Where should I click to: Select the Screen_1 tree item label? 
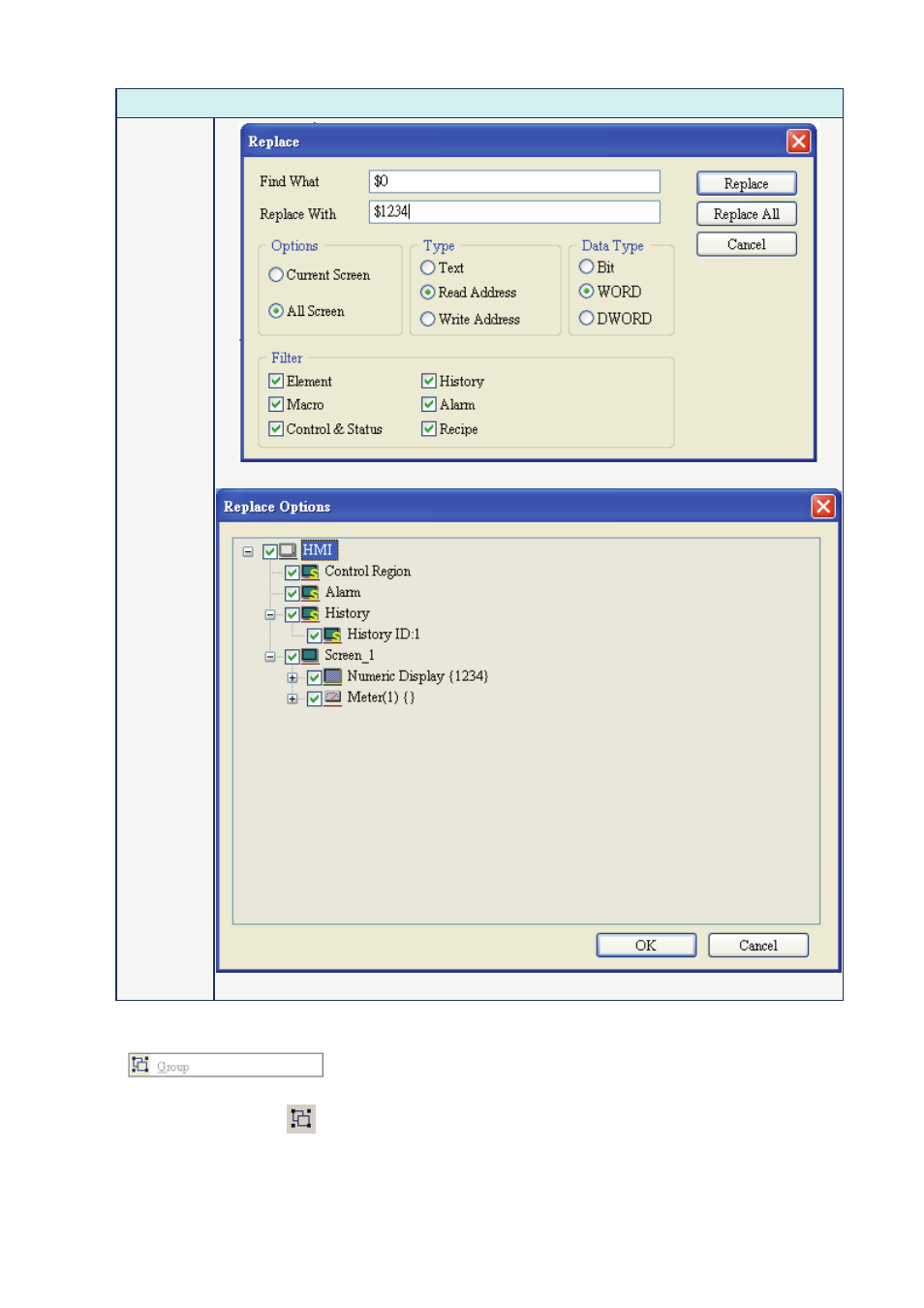350,656
